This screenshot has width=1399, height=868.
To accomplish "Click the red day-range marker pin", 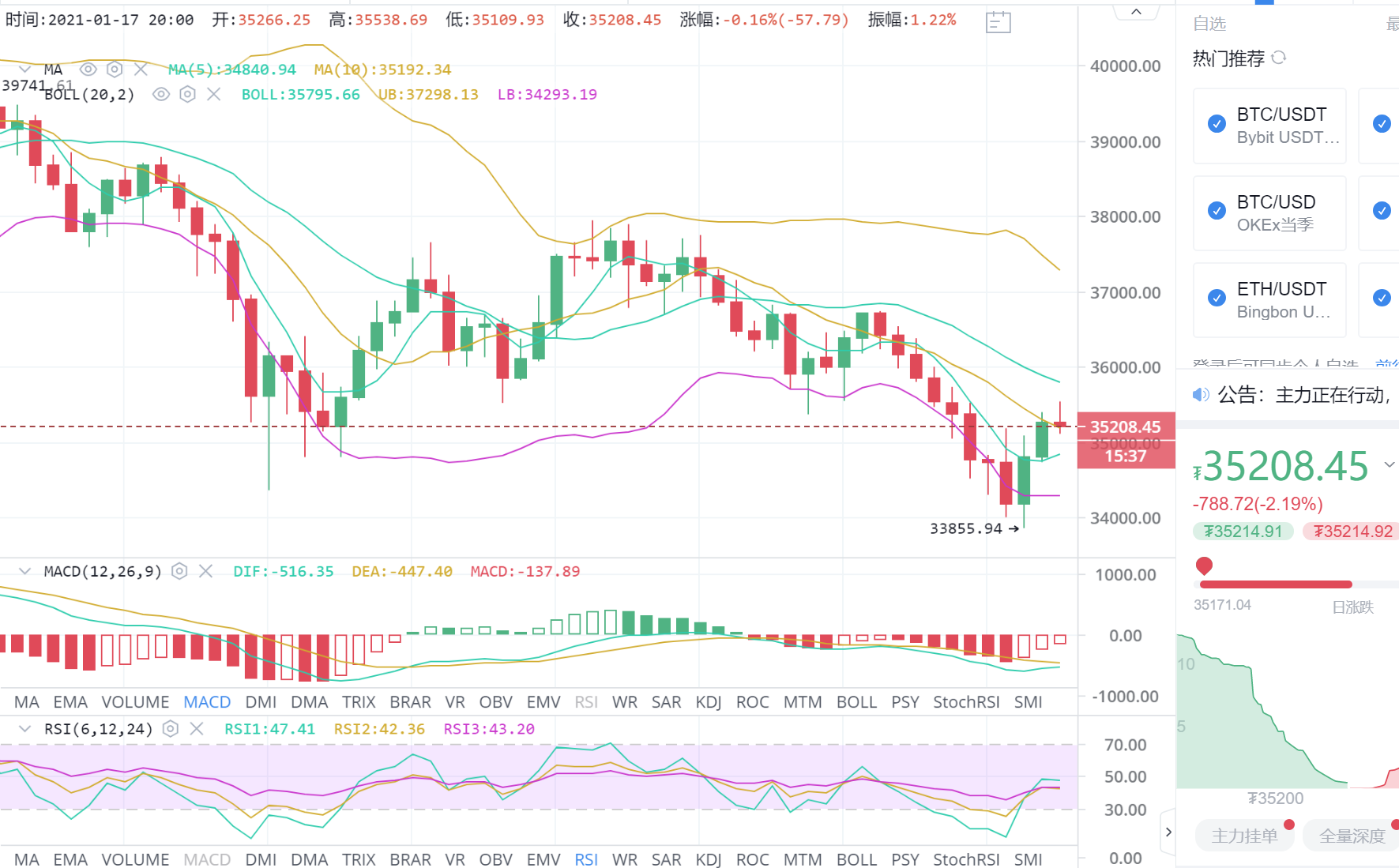I will [1204, 566].
